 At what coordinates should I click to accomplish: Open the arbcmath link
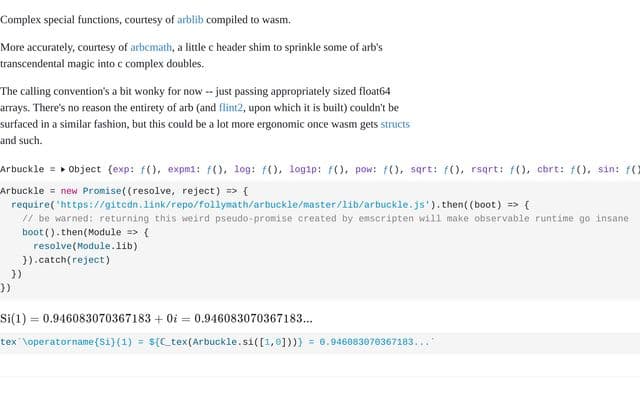pos(151,47)
